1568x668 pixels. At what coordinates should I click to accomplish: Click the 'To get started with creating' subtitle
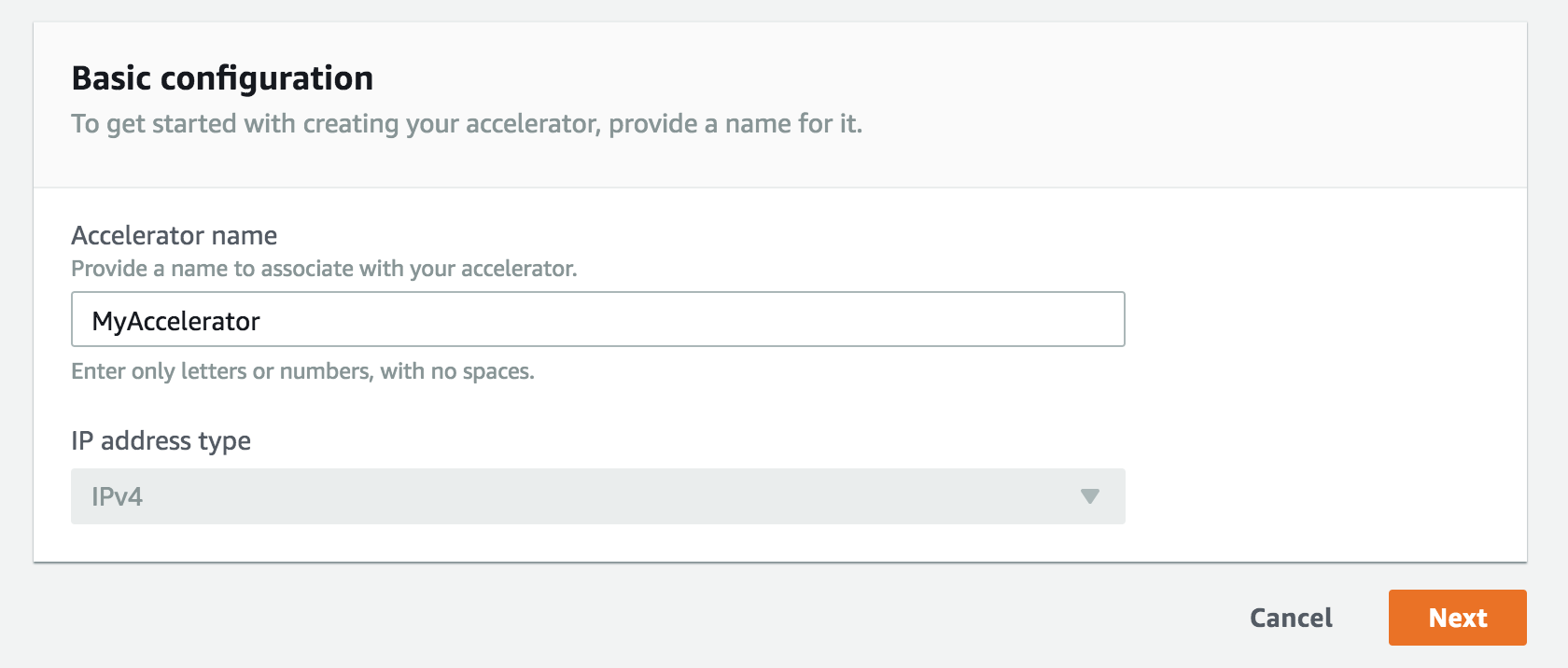pos(467,124)
